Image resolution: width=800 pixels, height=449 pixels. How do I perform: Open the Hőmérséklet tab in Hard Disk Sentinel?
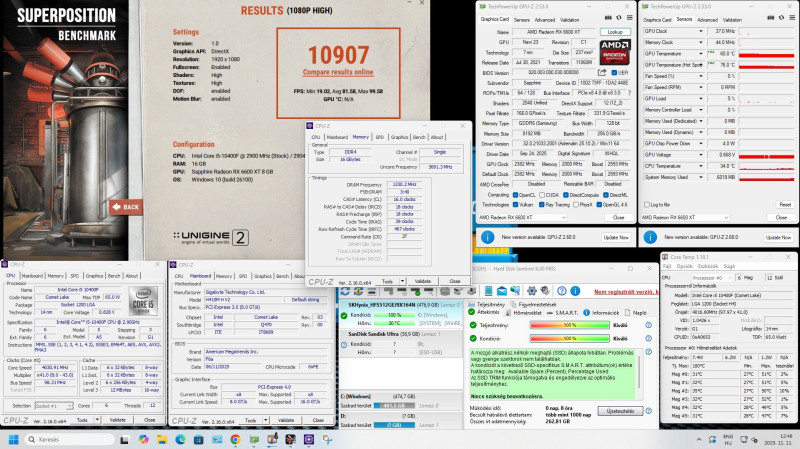(524, 312)
